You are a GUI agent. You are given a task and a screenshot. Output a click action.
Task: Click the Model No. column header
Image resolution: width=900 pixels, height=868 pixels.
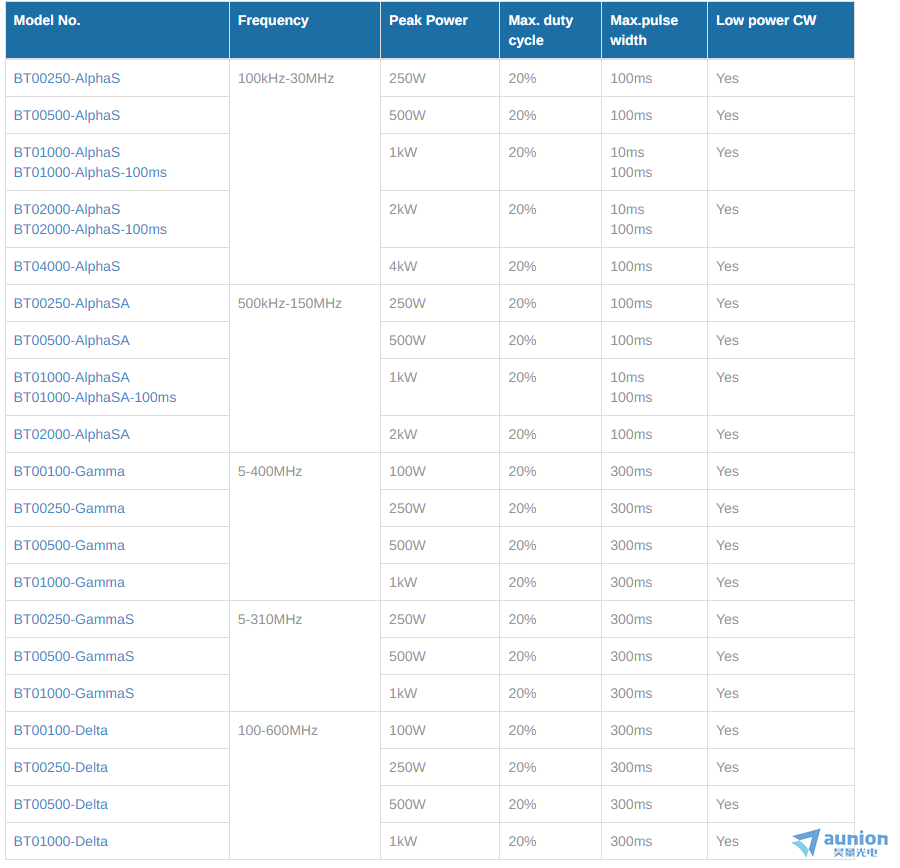[x=117, y=30]
